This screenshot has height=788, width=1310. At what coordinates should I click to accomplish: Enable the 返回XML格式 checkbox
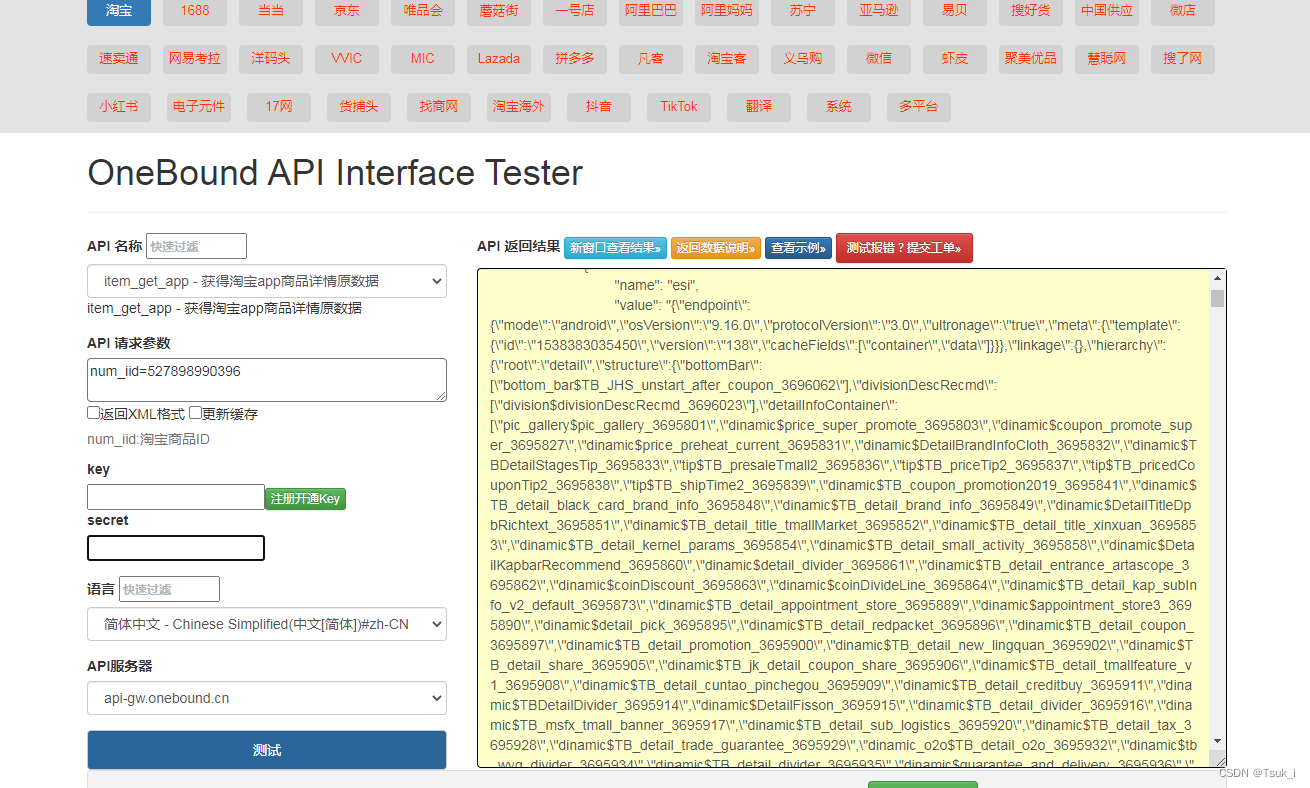pyautogui.click(x=93, y=413)
